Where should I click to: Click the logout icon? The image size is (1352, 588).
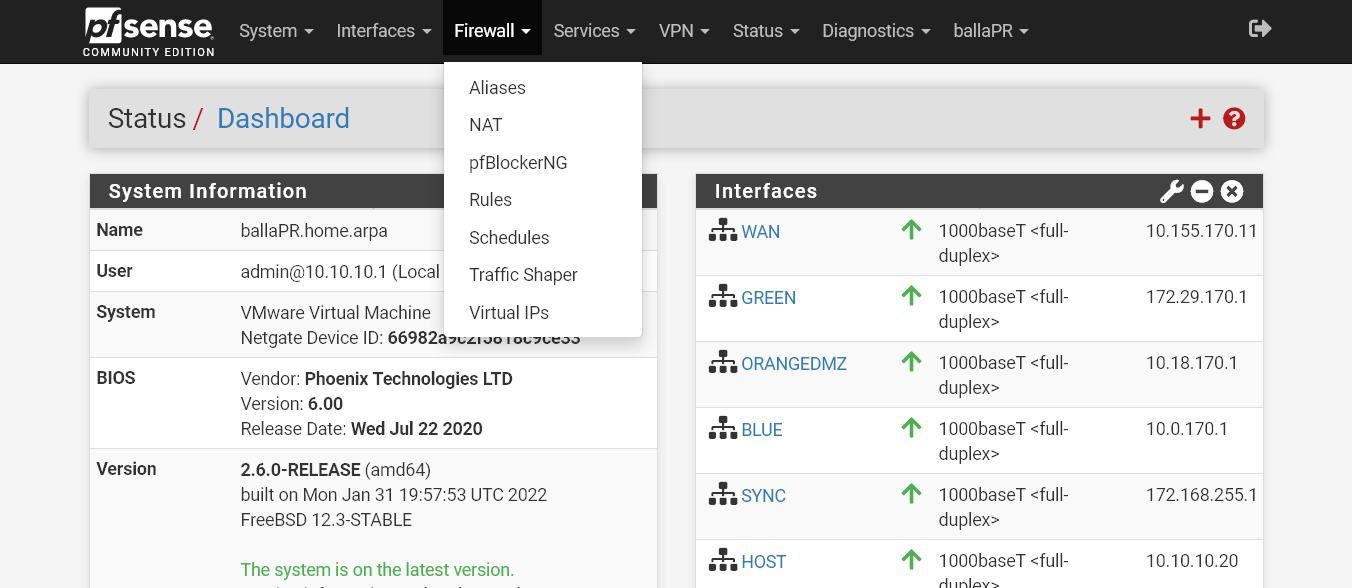pyautogui.click(x=1260, y=29)
